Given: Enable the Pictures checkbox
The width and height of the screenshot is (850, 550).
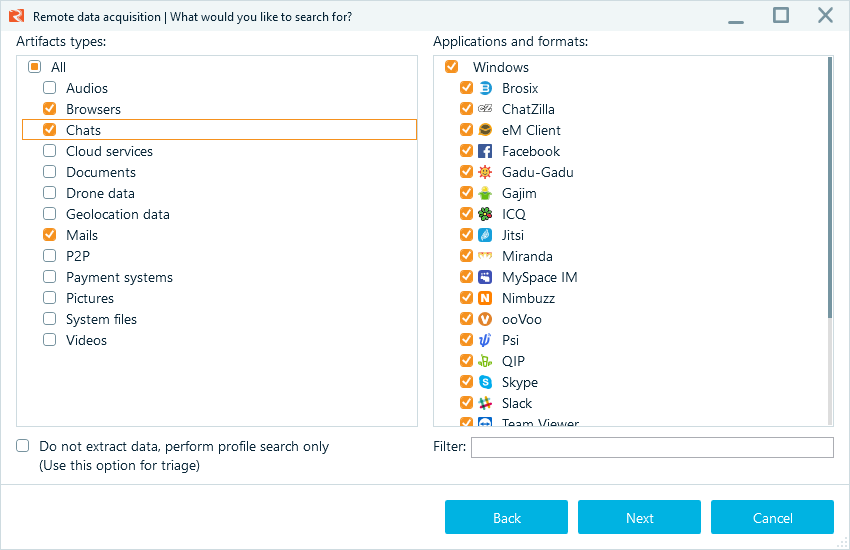Looking at the screenshot, I should (49, 297).
